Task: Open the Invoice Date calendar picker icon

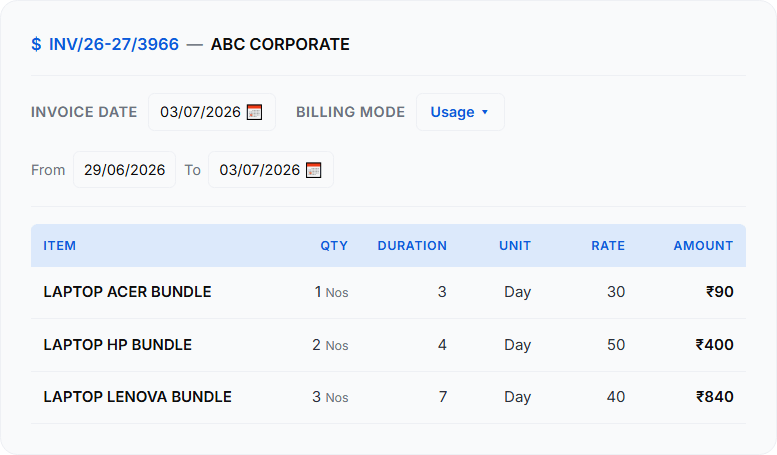Action: click(254, 112)
